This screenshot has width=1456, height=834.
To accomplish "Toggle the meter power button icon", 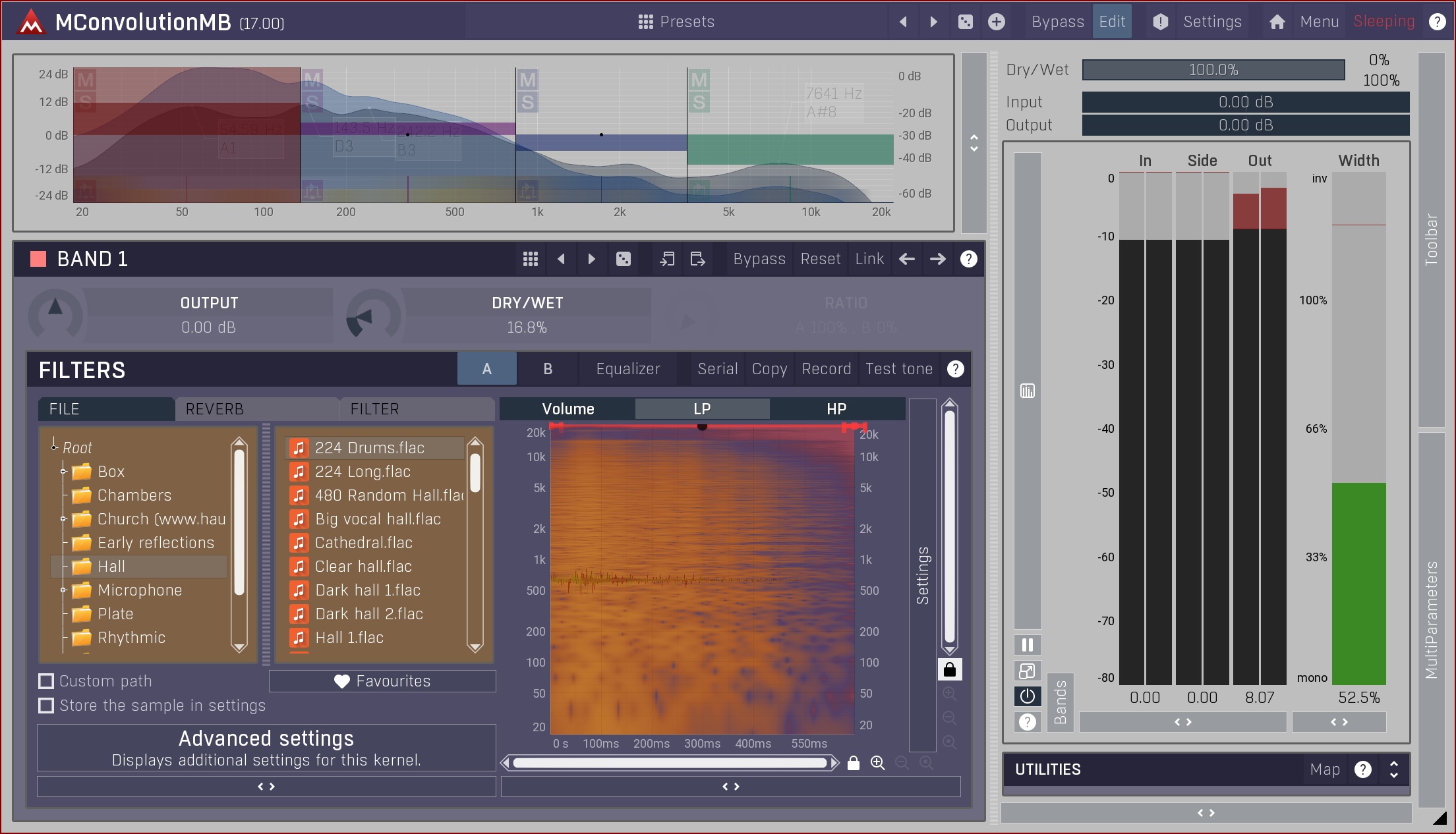I will pyautogui.click(x=1027, y=696).
